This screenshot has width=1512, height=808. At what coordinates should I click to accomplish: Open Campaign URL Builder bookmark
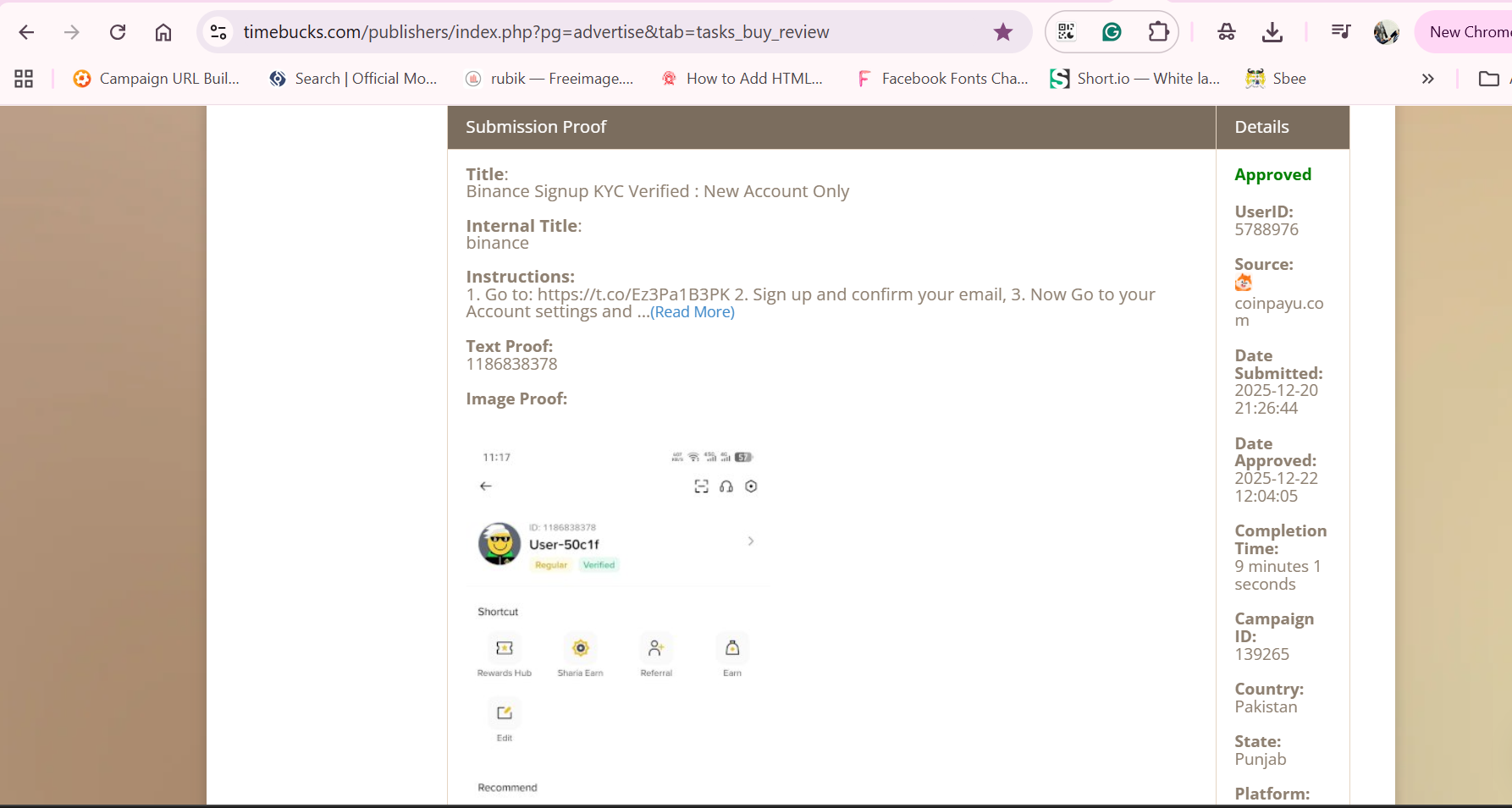click(x=157, y=79)
